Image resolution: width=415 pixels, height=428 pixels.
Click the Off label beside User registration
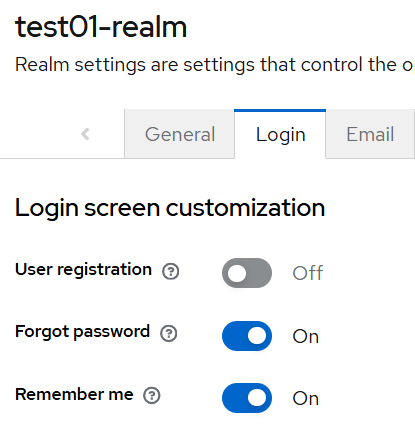pos(308,273)
